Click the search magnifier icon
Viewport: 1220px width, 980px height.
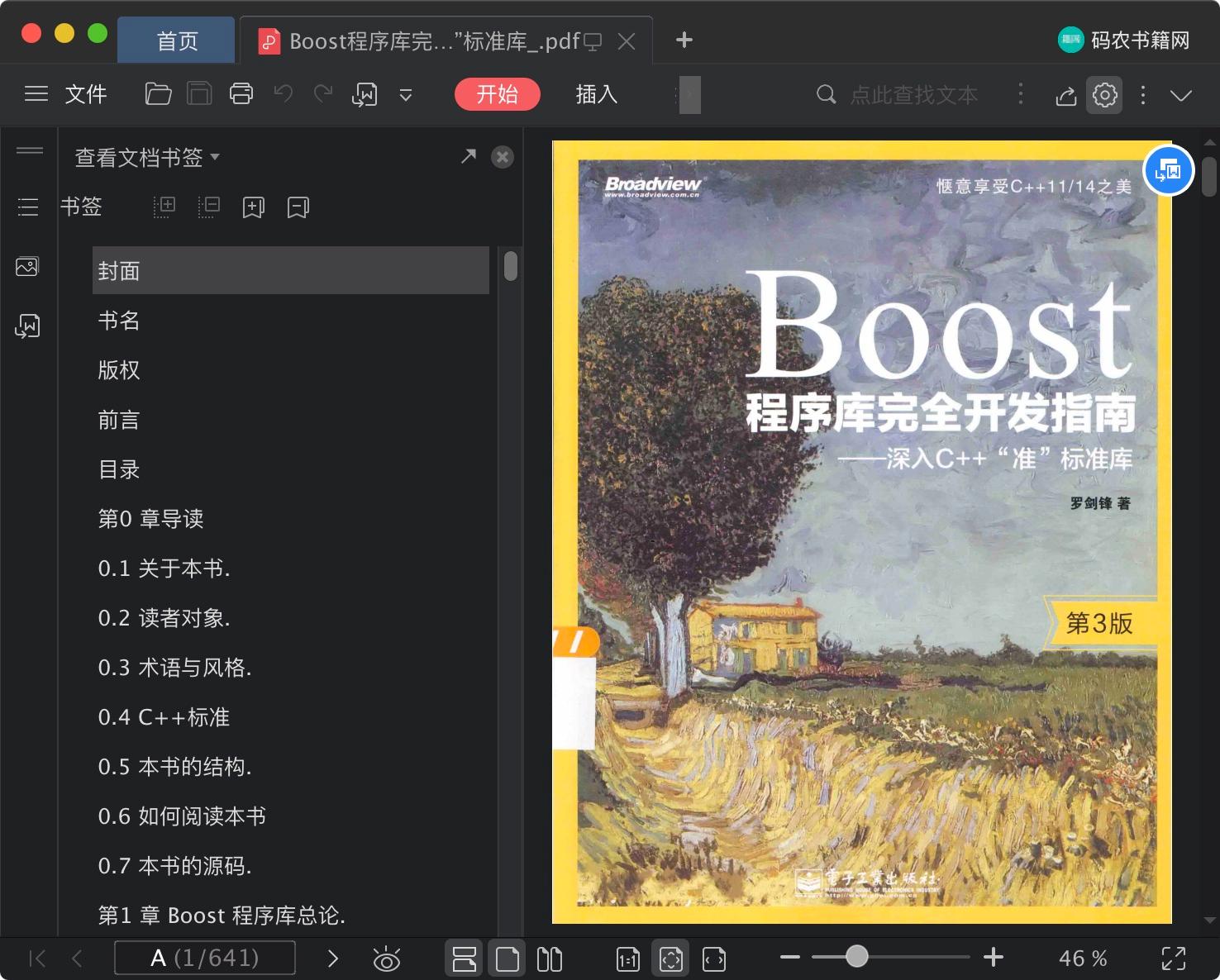826,94
